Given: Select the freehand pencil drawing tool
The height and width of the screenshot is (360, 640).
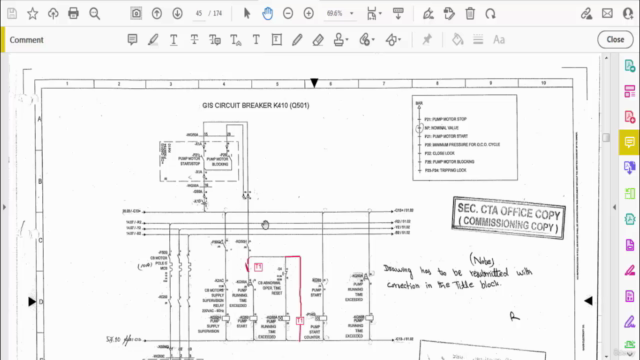Looking at the screenshot, I should pyautogui.click(x=298, y=40).
